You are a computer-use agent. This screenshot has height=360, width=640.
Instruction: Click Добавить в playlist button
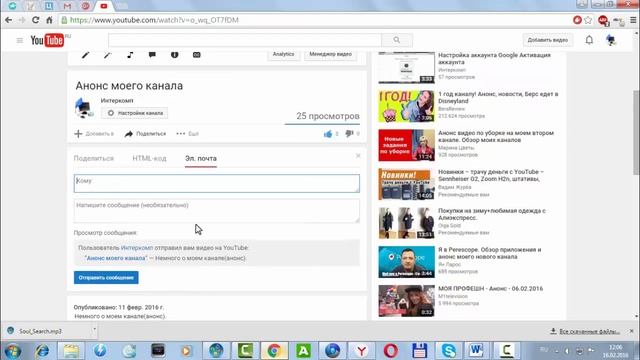pos(94,134)
